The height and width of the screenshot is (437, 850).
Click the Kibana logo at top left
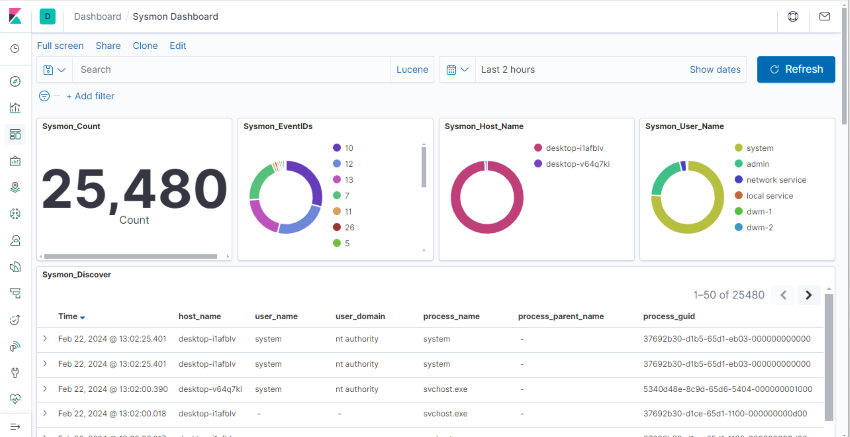(15, 16)
